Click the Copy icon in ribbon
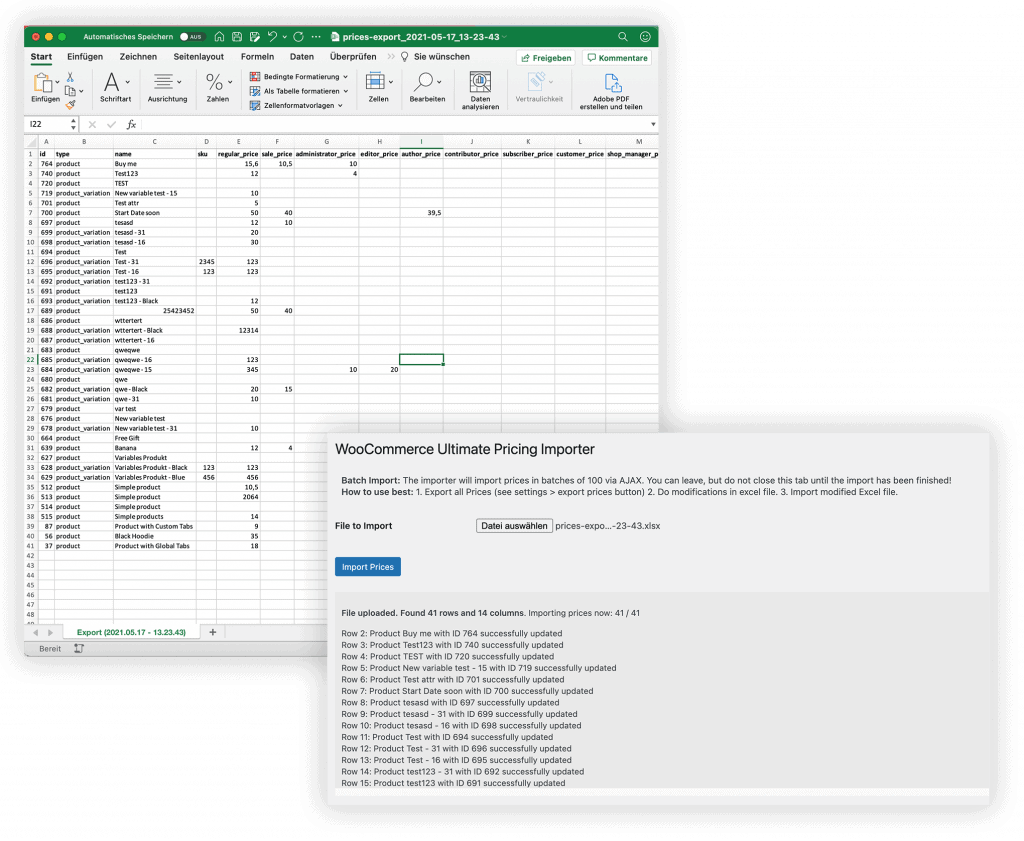Viewport: 1024px width, 841px height. pos(70,91)
